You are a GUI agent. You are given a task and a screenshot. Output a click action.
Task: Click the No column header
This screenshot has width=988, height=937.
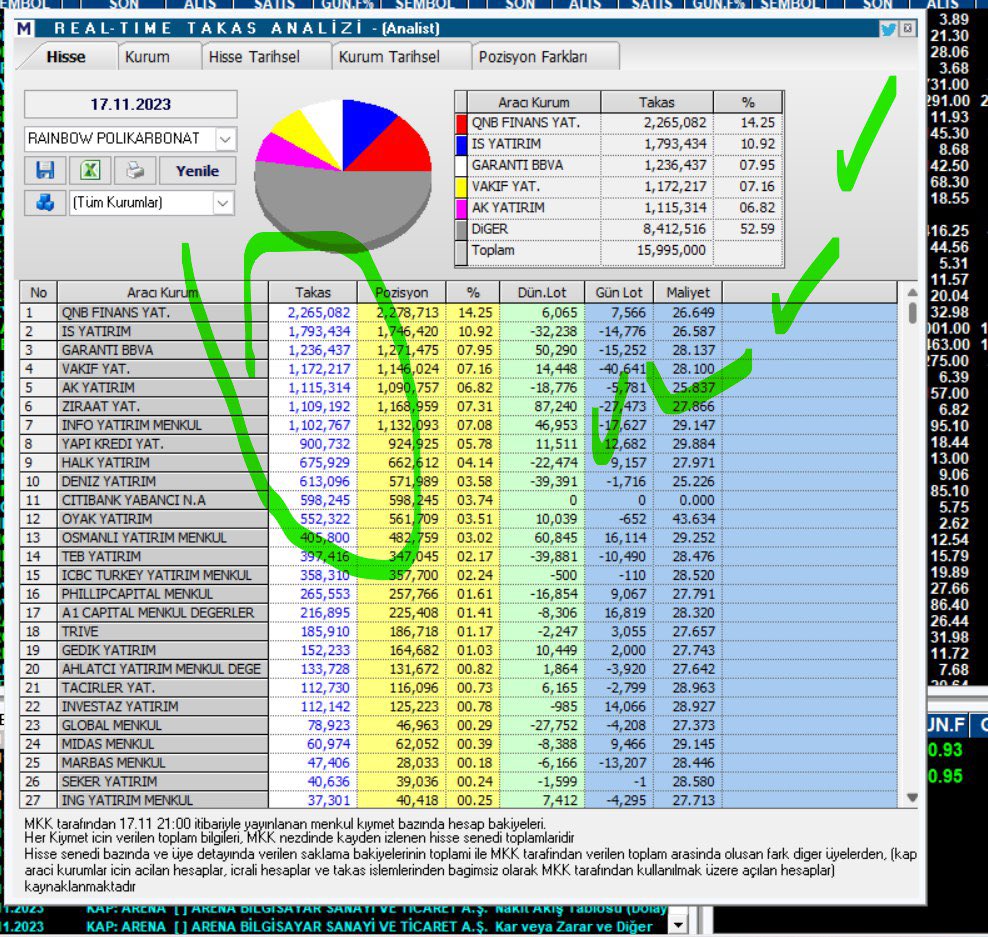pos(38,292)
